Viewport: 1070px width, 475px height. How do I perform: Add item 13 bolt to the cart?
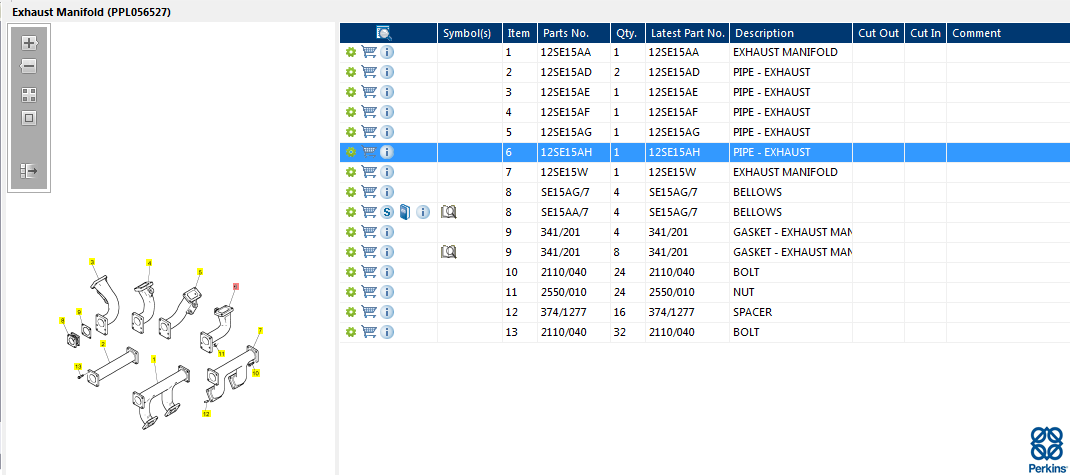(x=368, y=332)
